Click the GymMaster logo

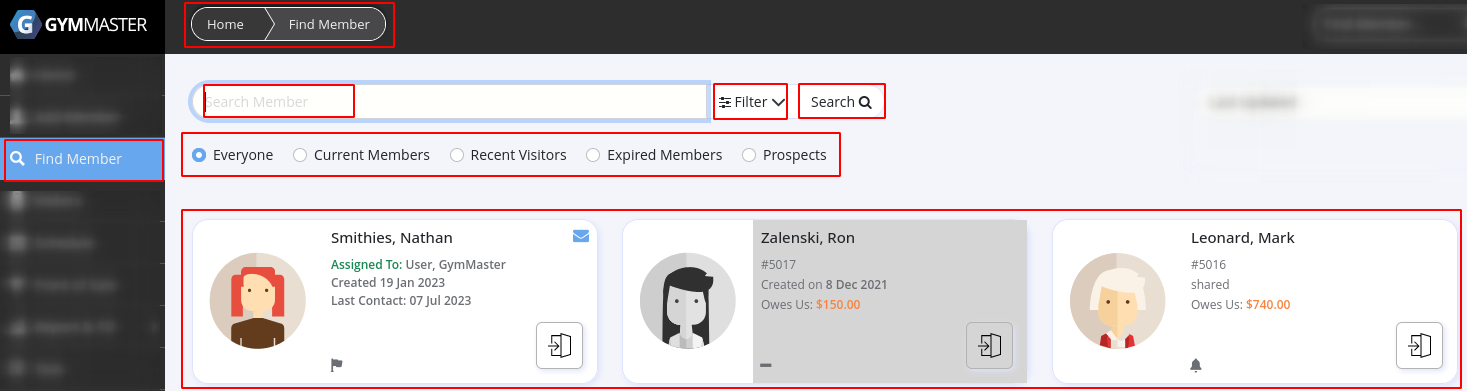point(80,25)
